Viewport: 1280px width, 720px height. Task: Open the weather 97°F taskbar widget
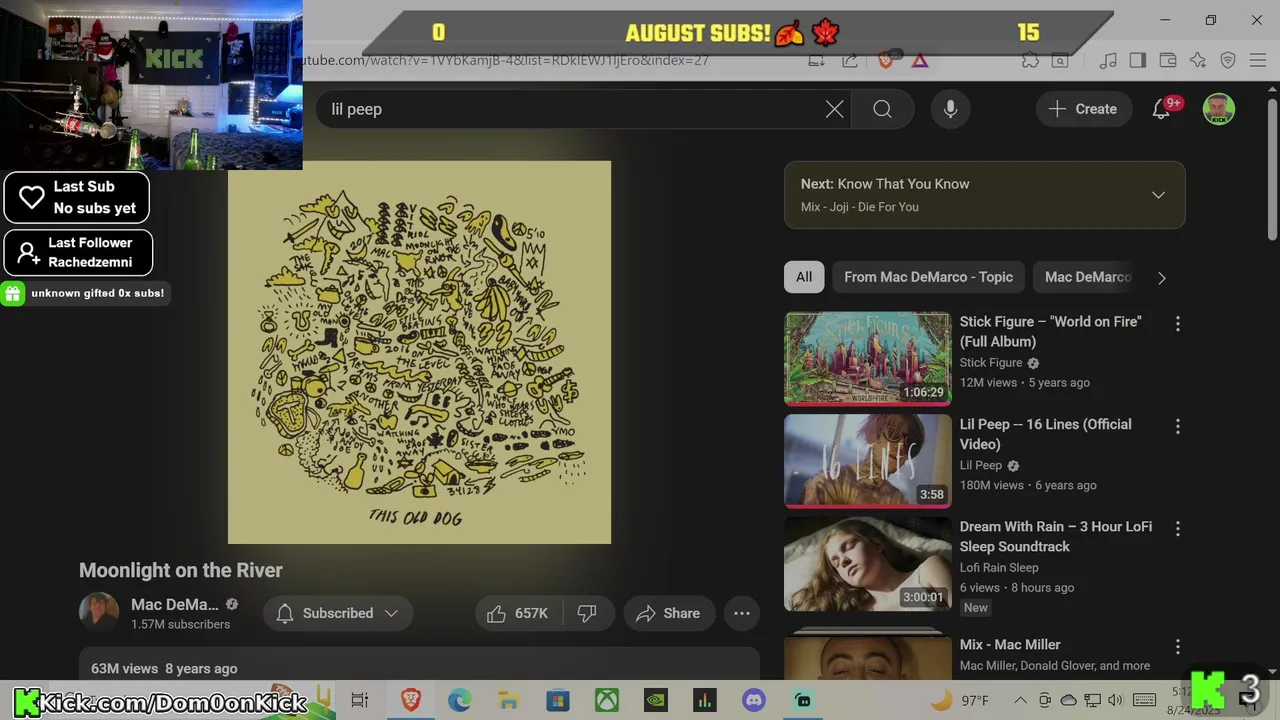coord(960,700)
